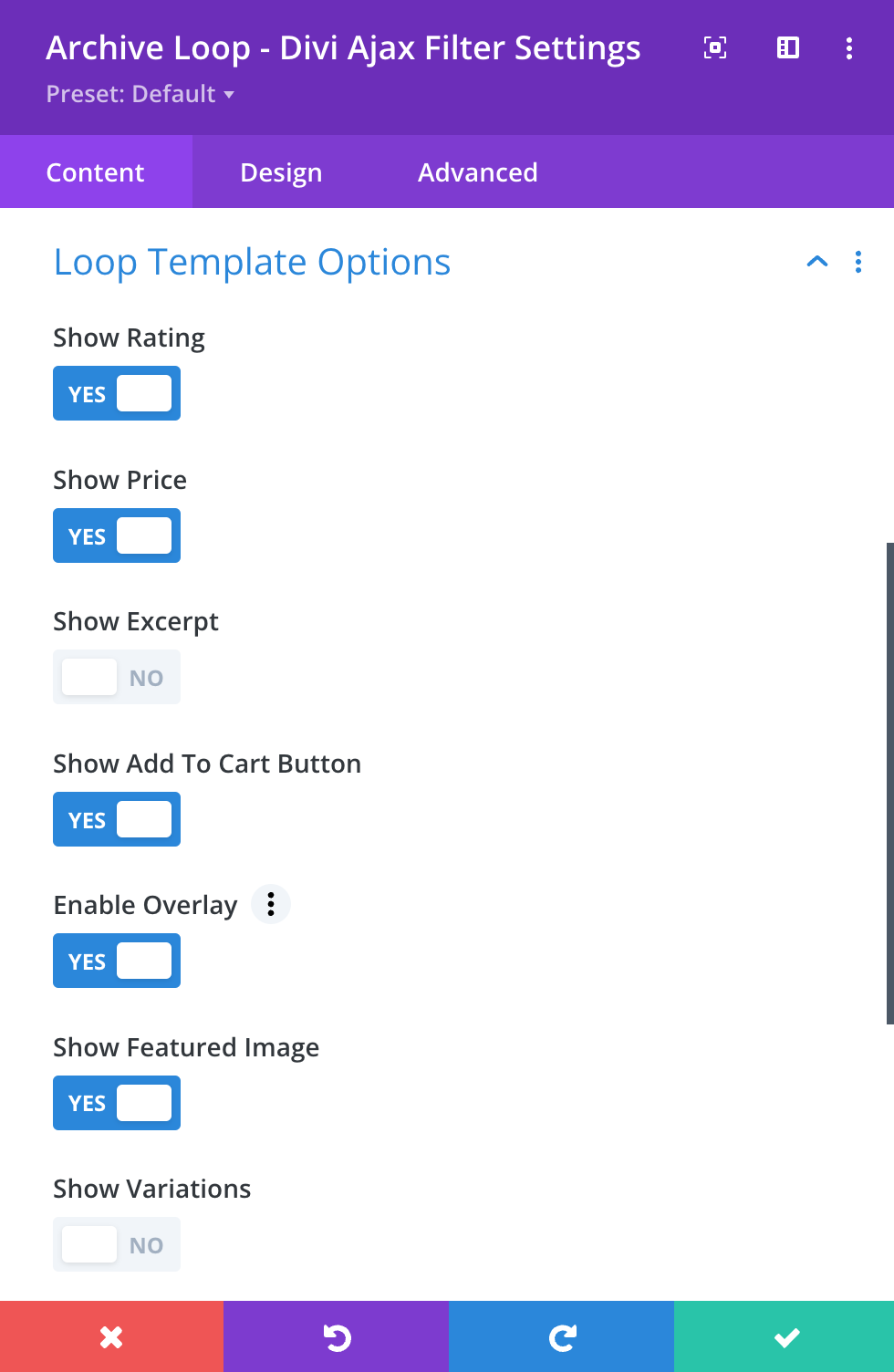894x1372 pixels.
Task: Undo the last change
Action: pyautogui.click(x=337, y=1337)
